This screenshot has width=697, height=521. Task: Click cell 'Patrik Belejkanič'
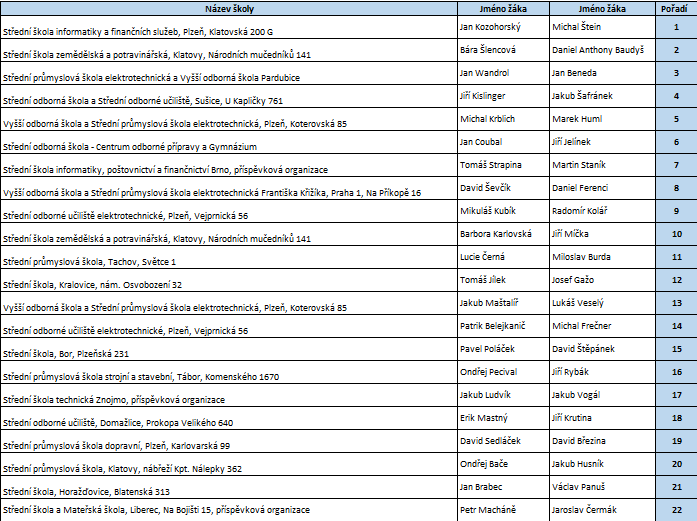504,326
